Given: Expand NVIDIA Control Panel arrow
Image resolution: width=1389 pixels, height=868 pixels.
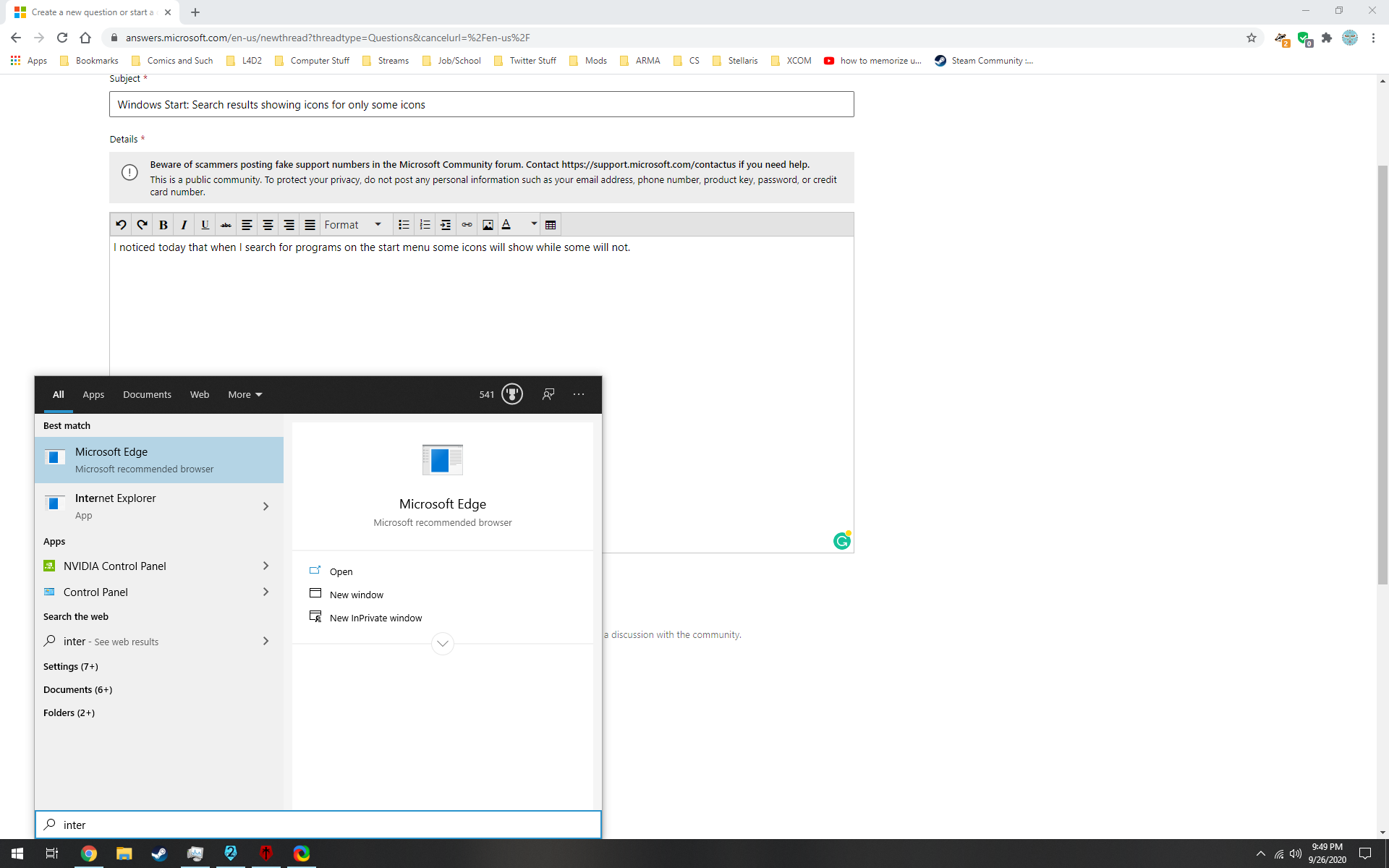Looking at the screenshot, I should [x=266, y=566].
